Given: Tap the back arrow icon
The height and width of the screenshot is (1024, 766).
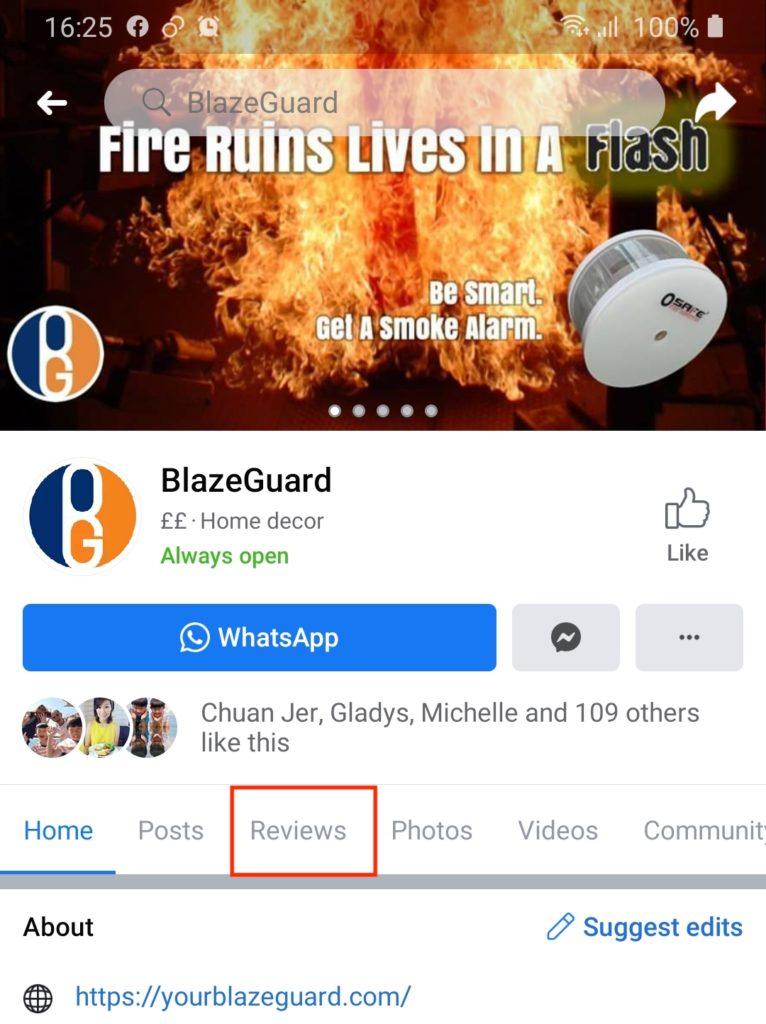Looking at the screenshot, I should 52,103.
